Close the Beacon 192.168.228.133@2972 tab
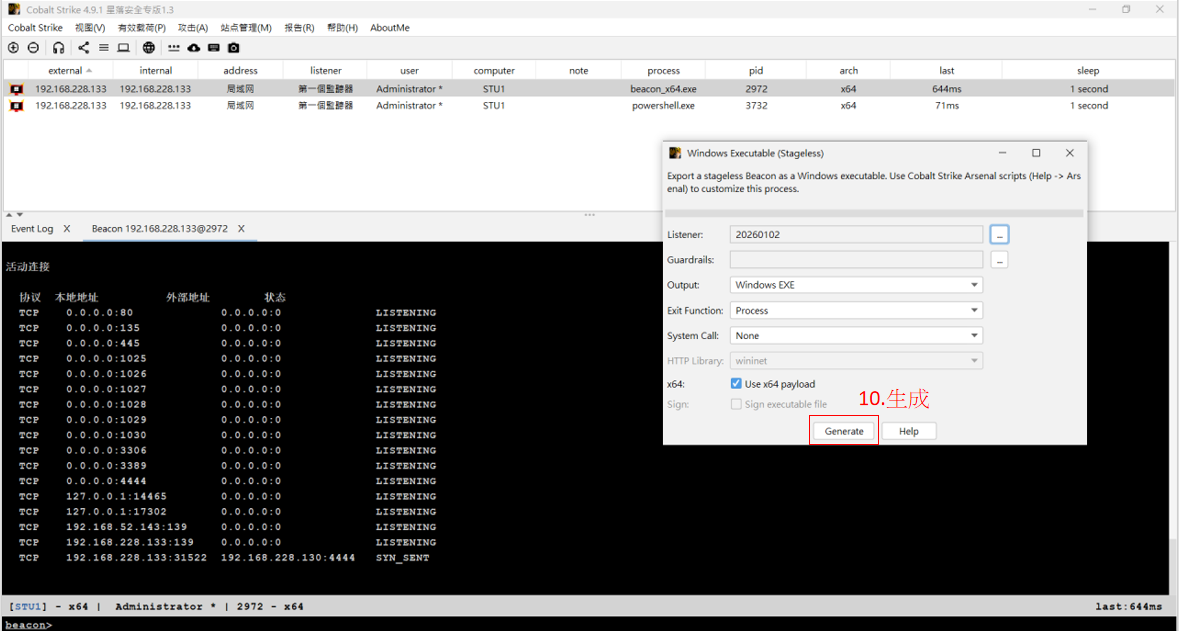The height and width of the screenshot is (631, 1179). (x=241, y=229)
